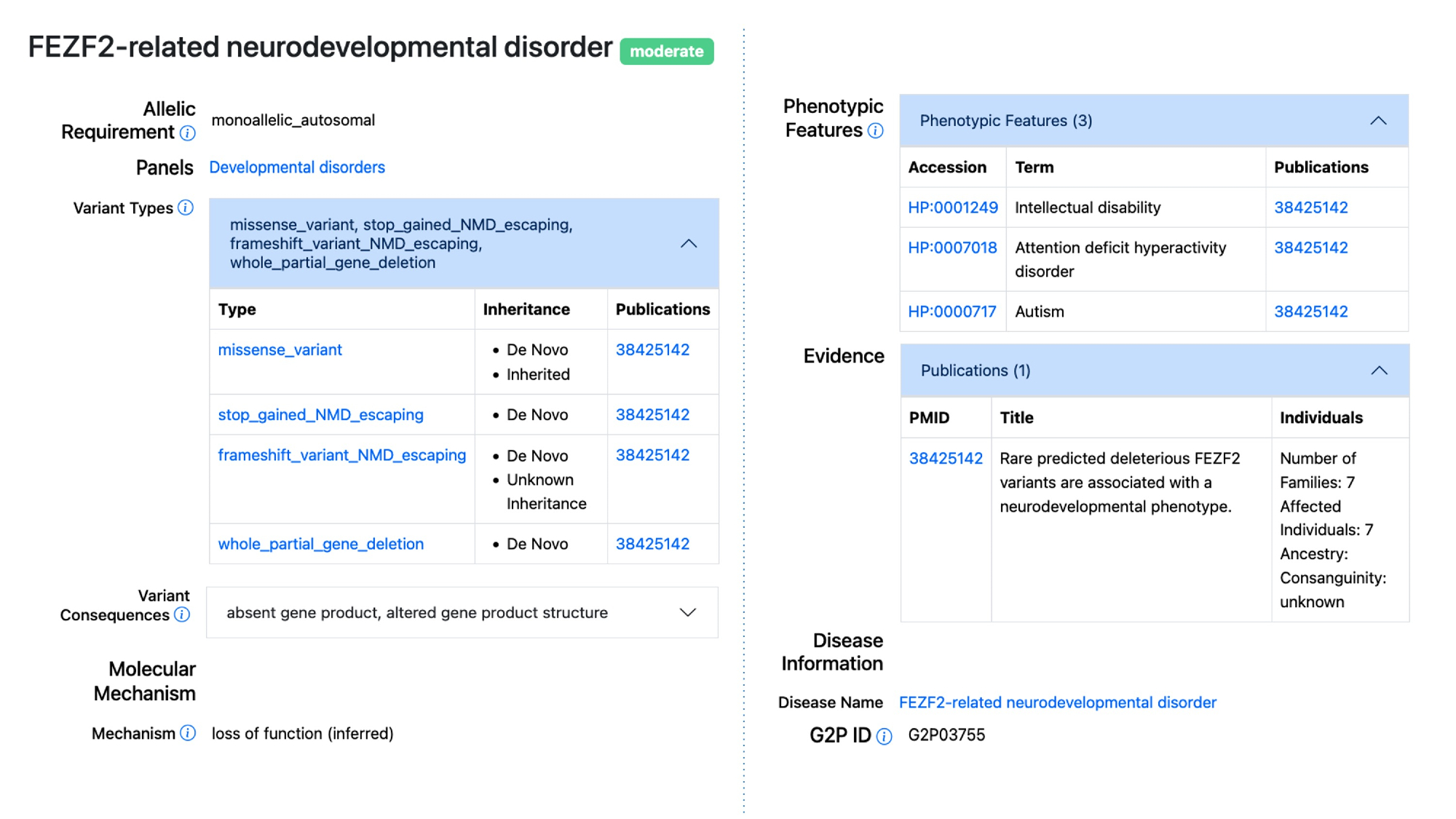Click info icon beside Variant Consequences
1456x819 pixels.
183,615
